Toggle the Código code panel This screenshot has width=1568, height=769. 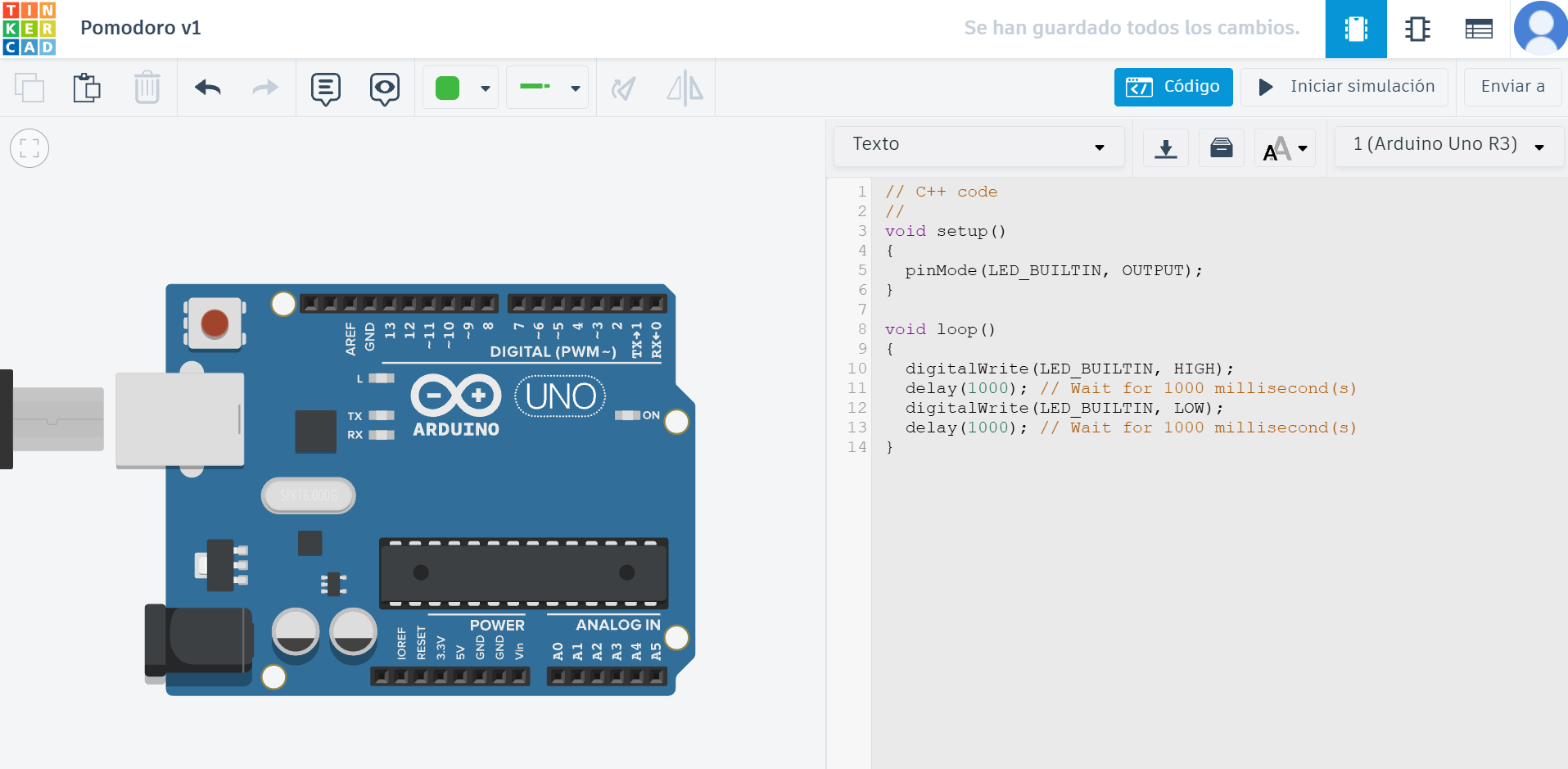1173,87
